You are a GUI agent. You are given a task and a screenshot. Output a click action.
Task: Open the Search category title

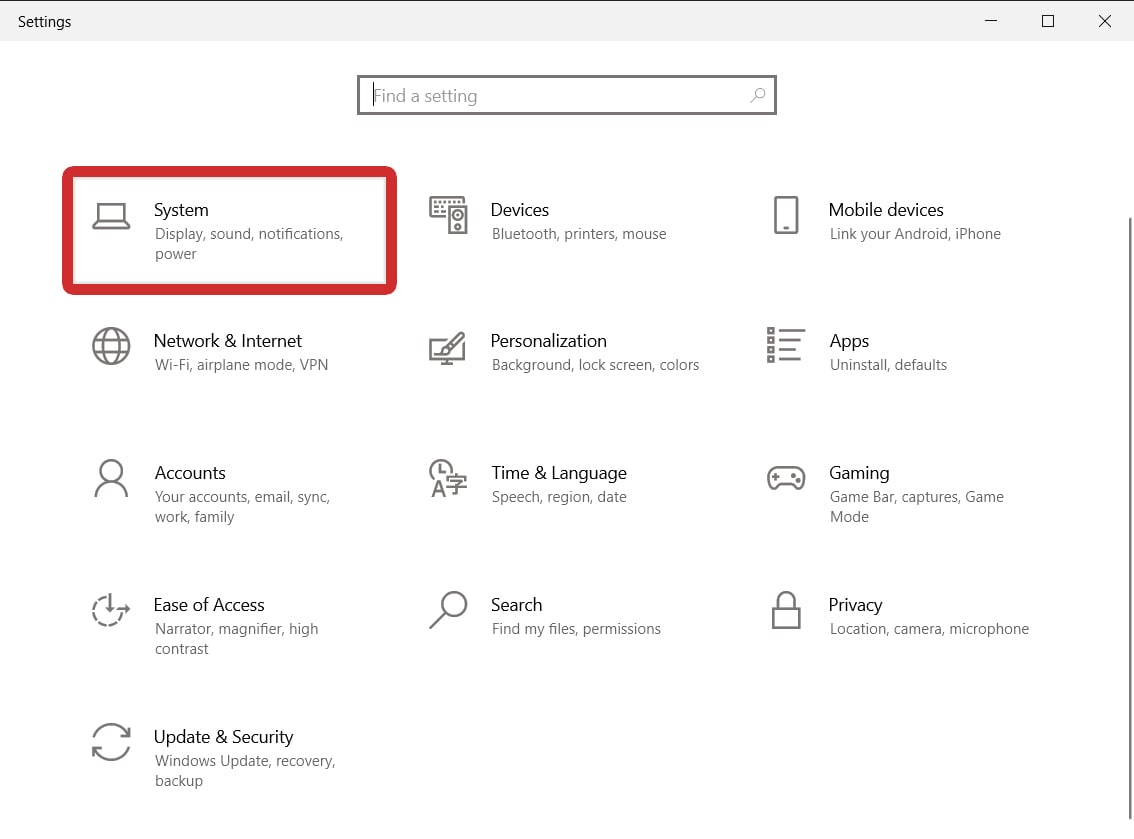pos(516,605)
